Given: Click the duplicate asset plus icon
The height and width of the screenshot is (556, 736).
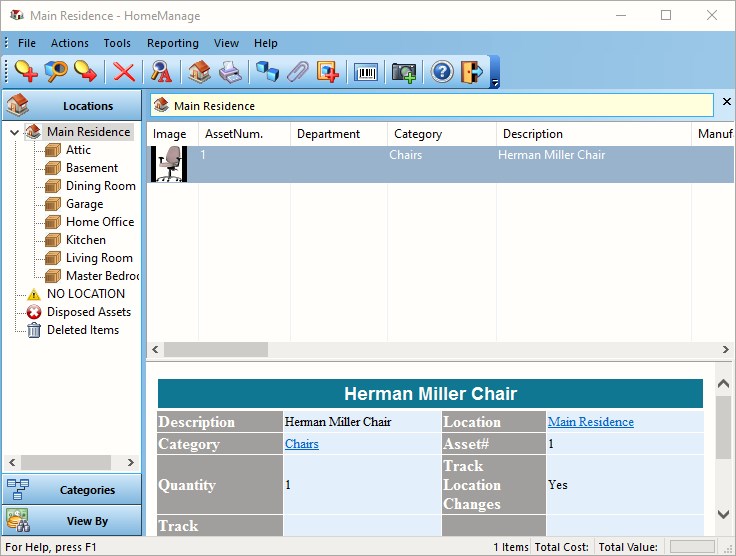Looking at the screenshot, I should tap(328, 72).
